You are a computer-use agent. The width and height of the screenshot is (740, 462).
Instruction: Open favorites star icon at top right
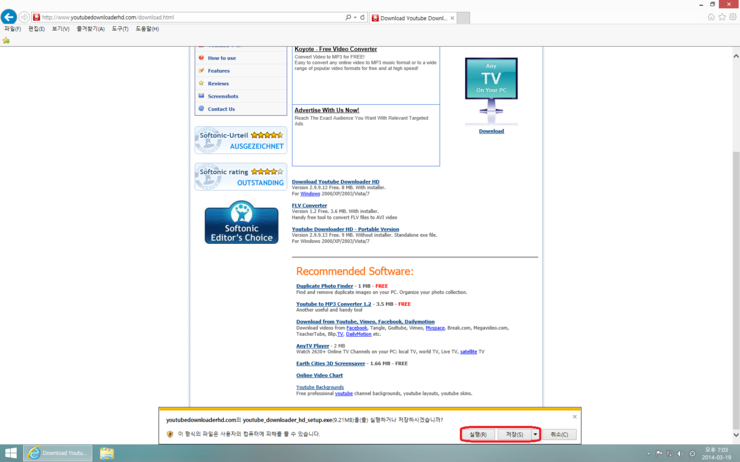[x=722, y=17]
